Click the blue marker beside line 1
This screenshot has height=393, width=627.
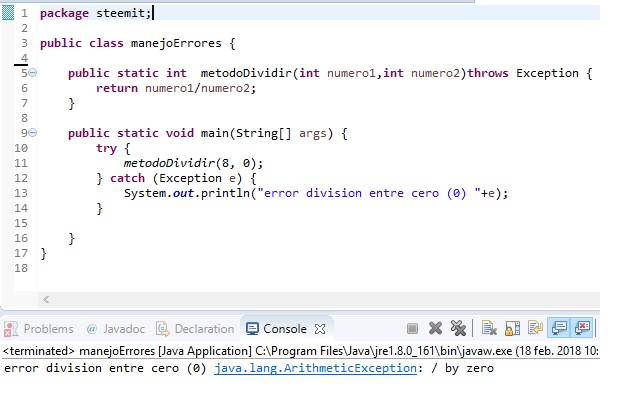[8, 12]
